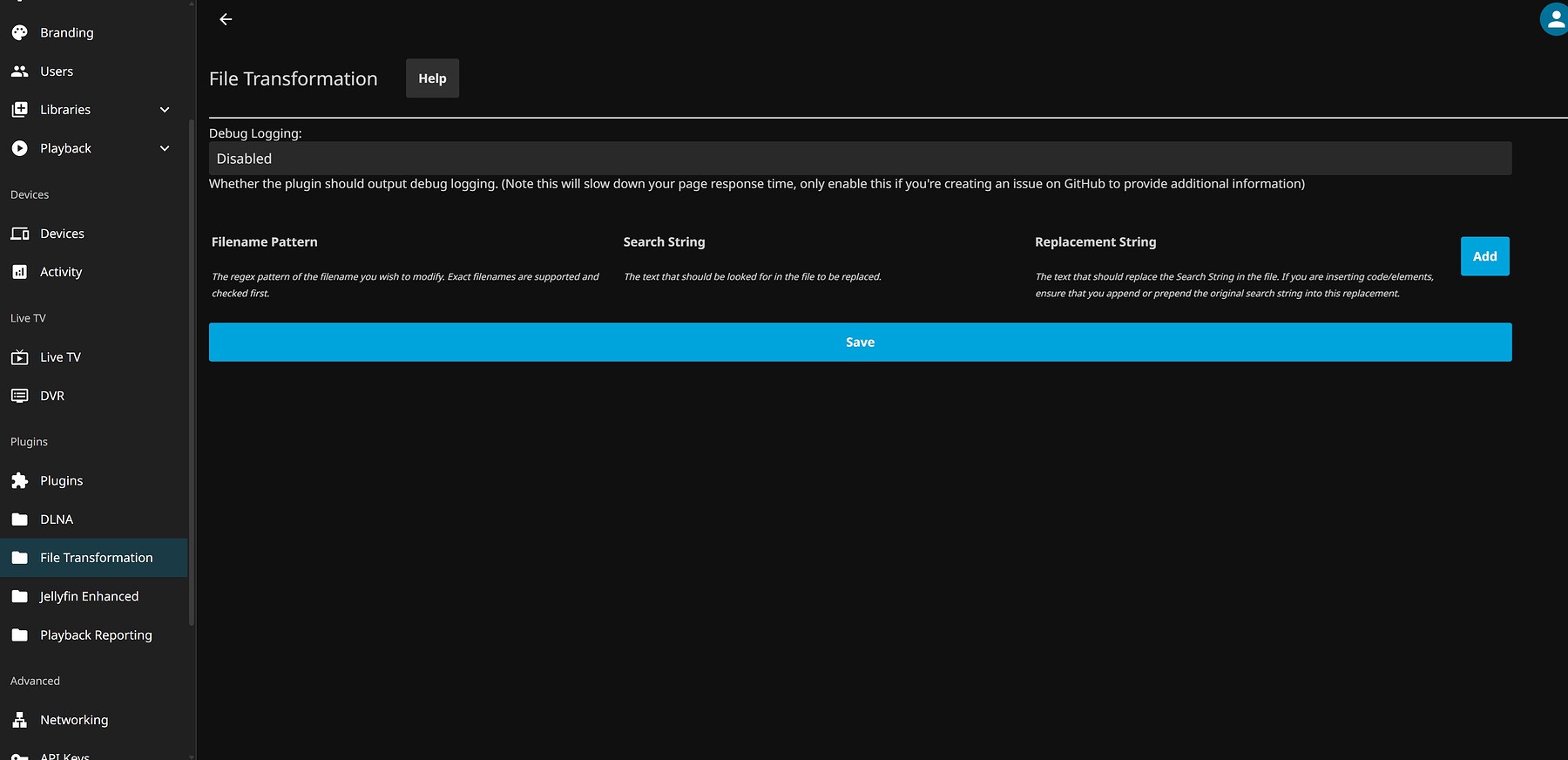This screenshot has height=760, width=1568.
Task: Click the Live TV section heading
Action: pos(28,318)
